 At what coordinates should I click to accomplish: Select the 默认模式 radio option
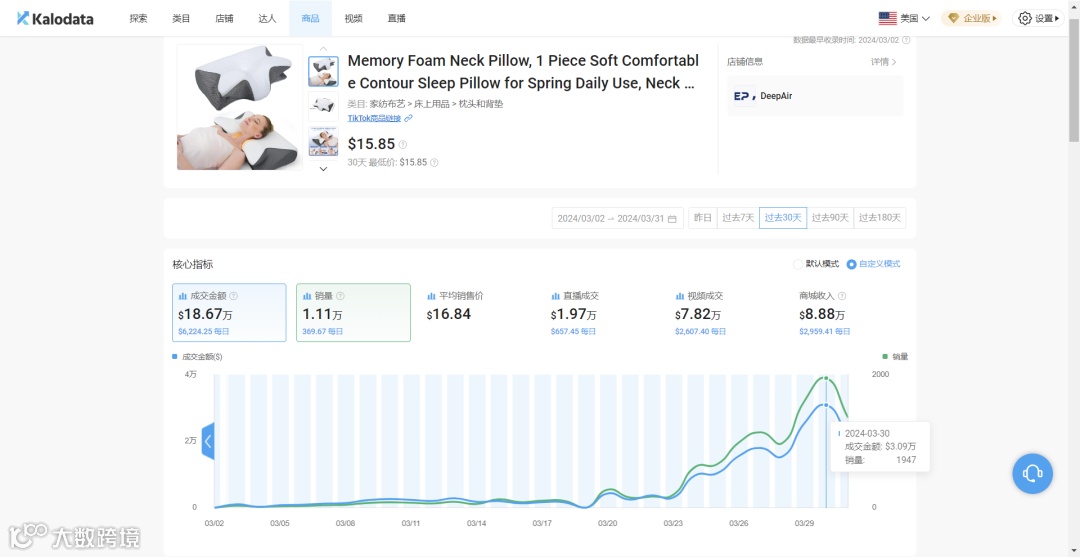click(x=798, y=264)
